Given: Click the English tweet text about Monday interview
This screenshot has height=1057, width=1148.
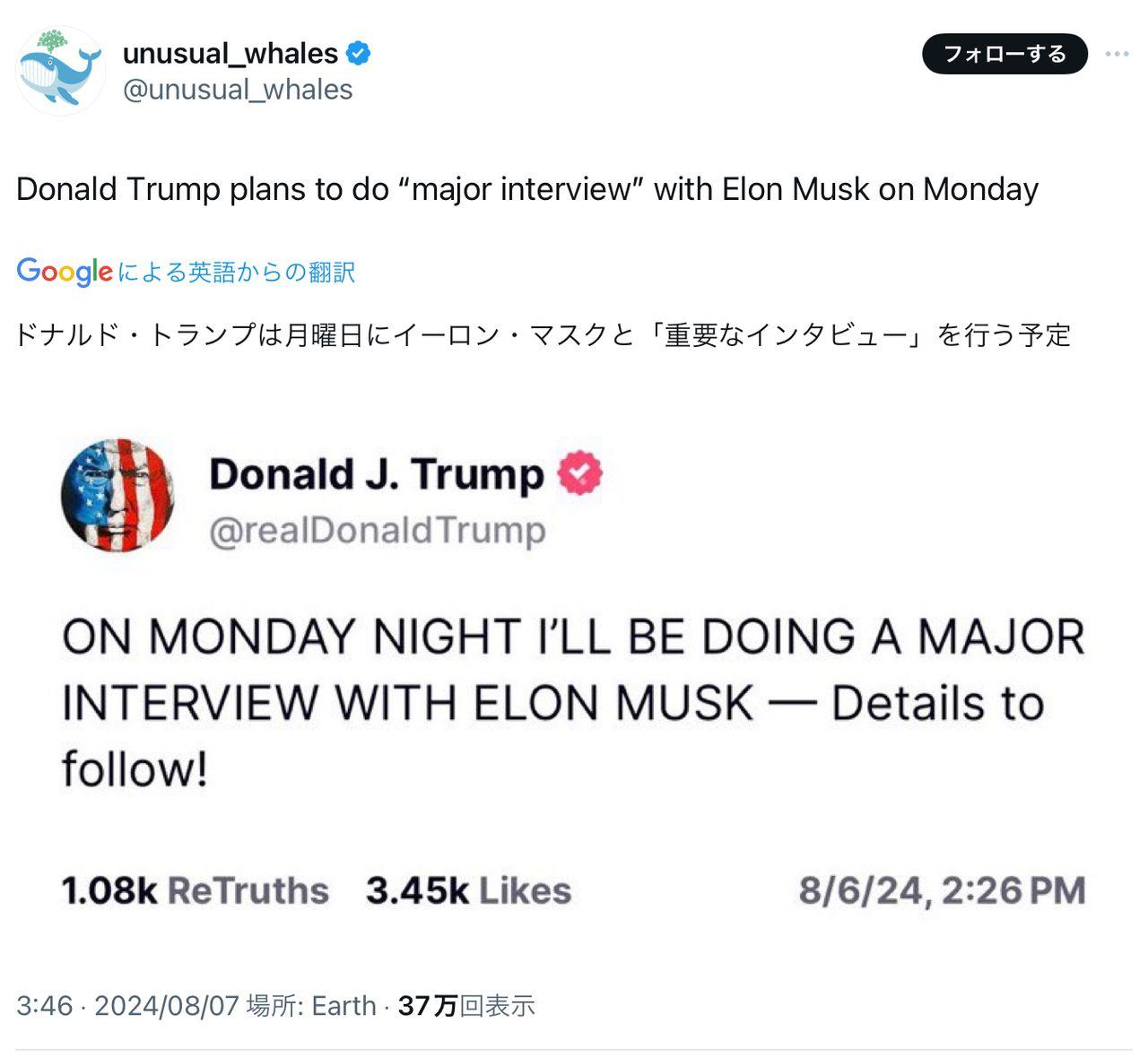Looking at the screenshot, I should pyautogui.click(x=527, y=189).
